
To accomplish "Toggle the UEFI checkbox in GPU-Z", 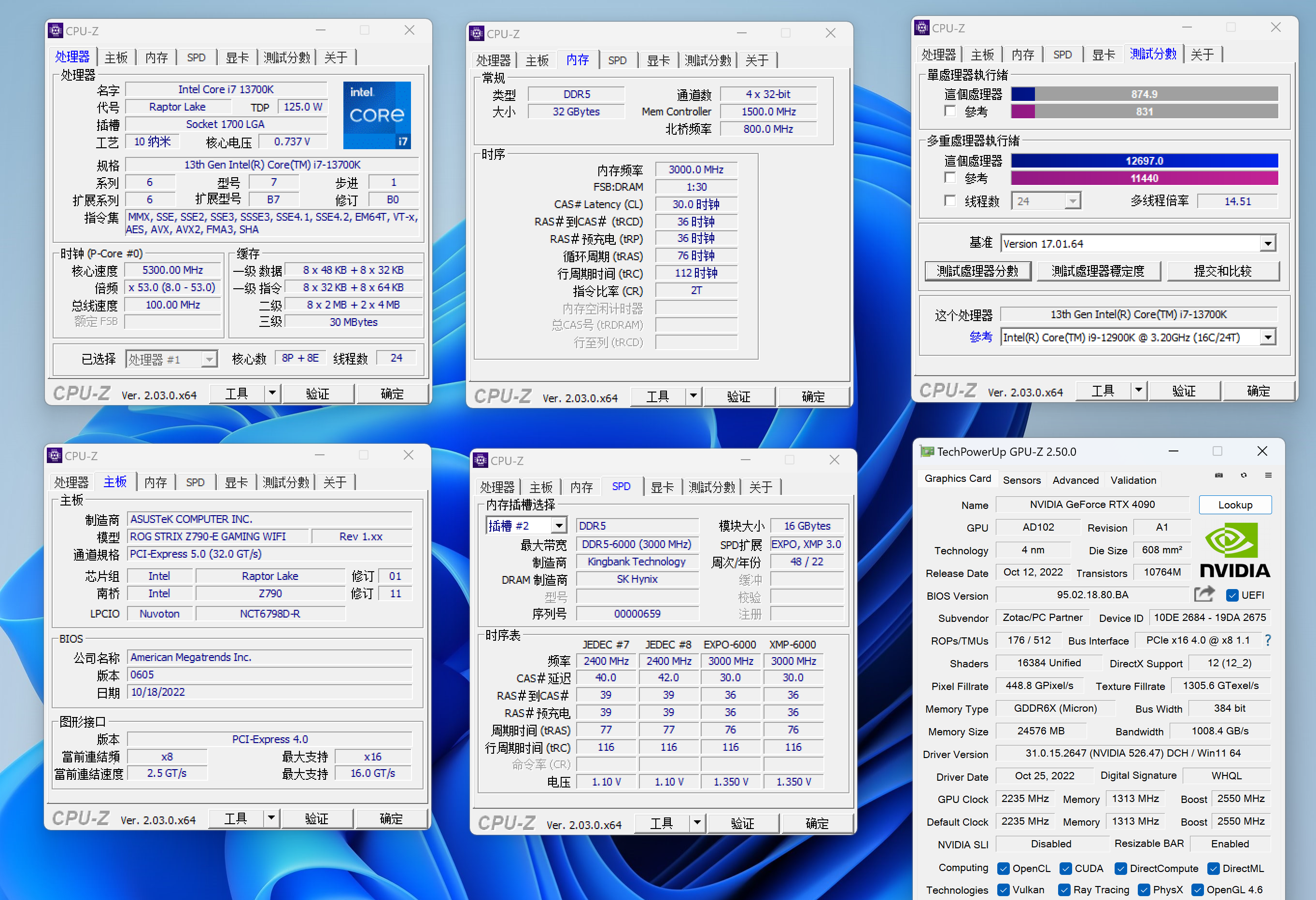I will click(x=1231, y=595).
